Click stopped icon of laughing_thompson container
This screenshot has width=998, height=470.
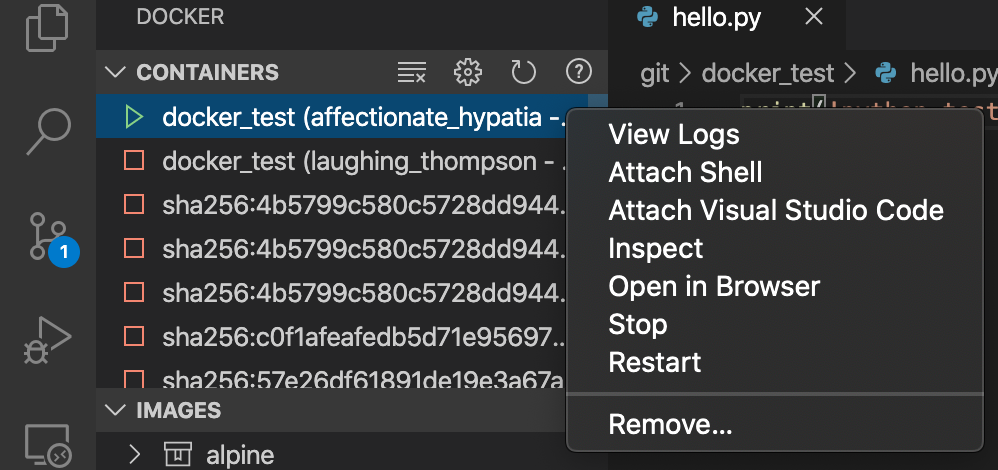click(134, 161)
